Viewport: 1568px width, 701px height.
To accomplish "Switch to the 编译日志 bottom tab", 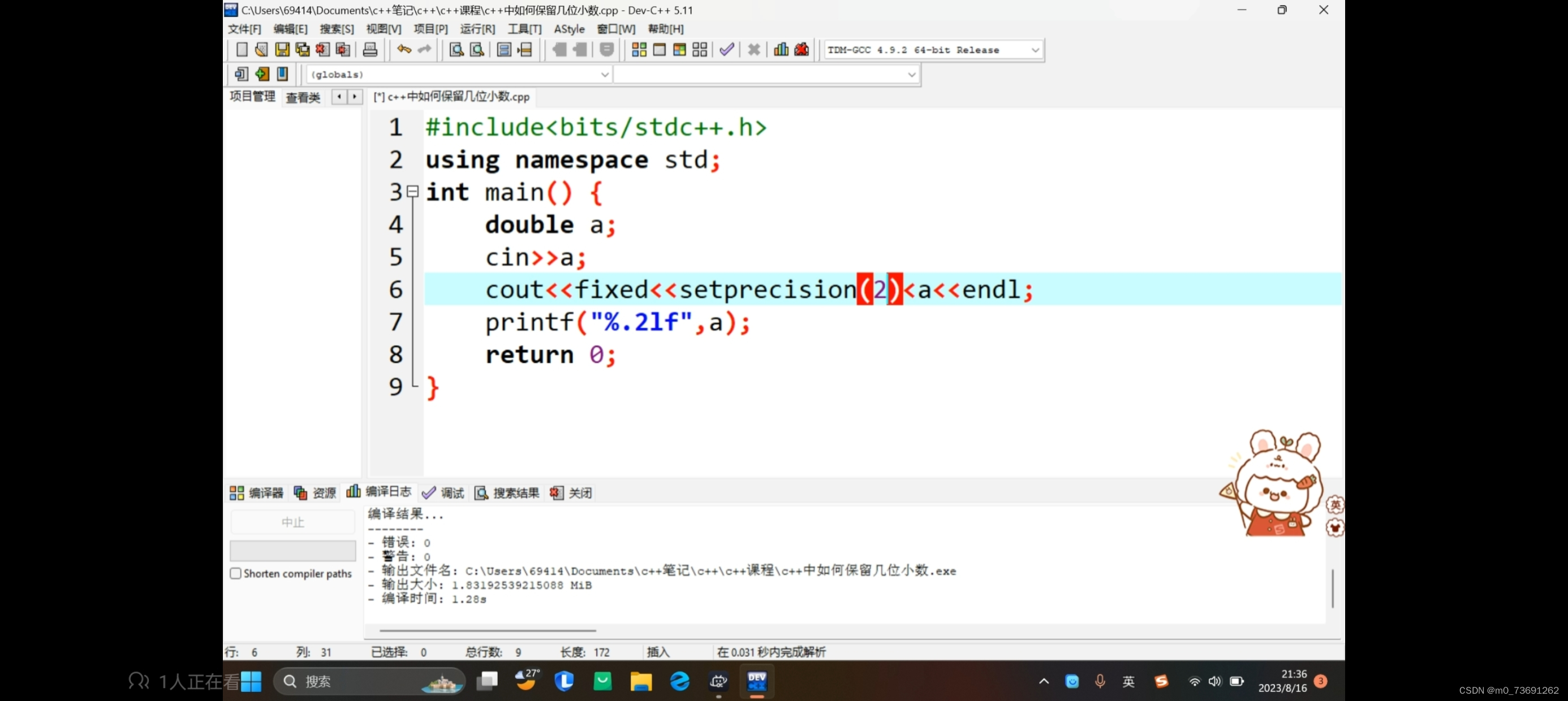I will click(378, 492).
